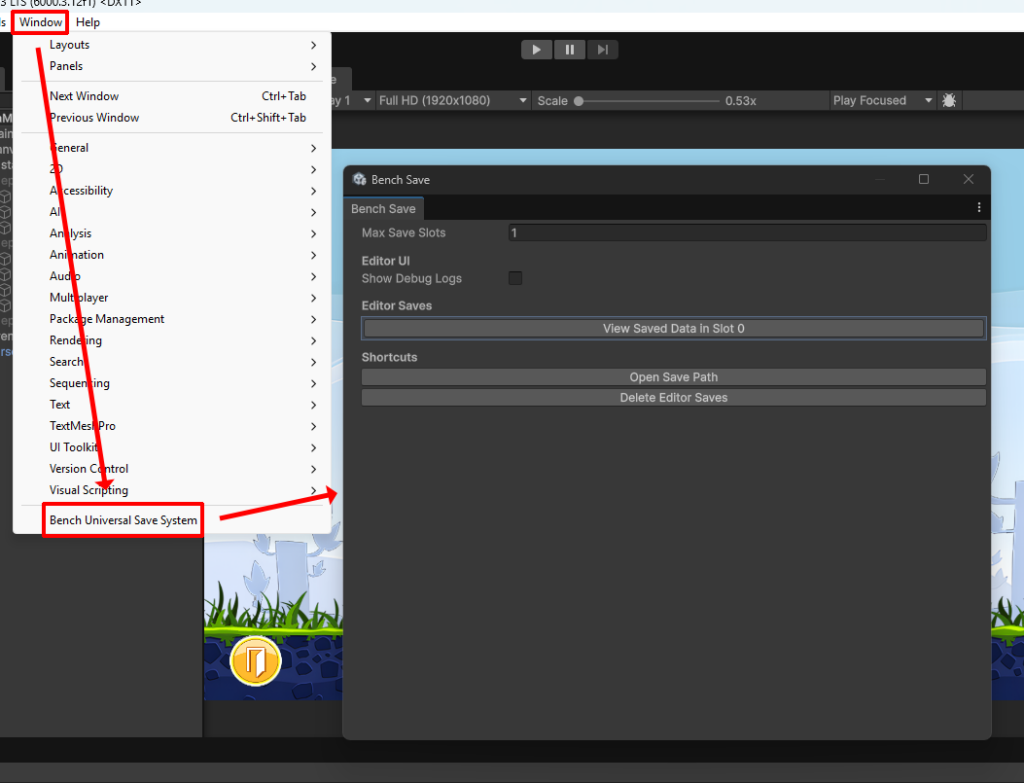The height and width of the screenshot is (783, 1024).
Task: Expand the Search submenu
Action: [x=172, y=362]
